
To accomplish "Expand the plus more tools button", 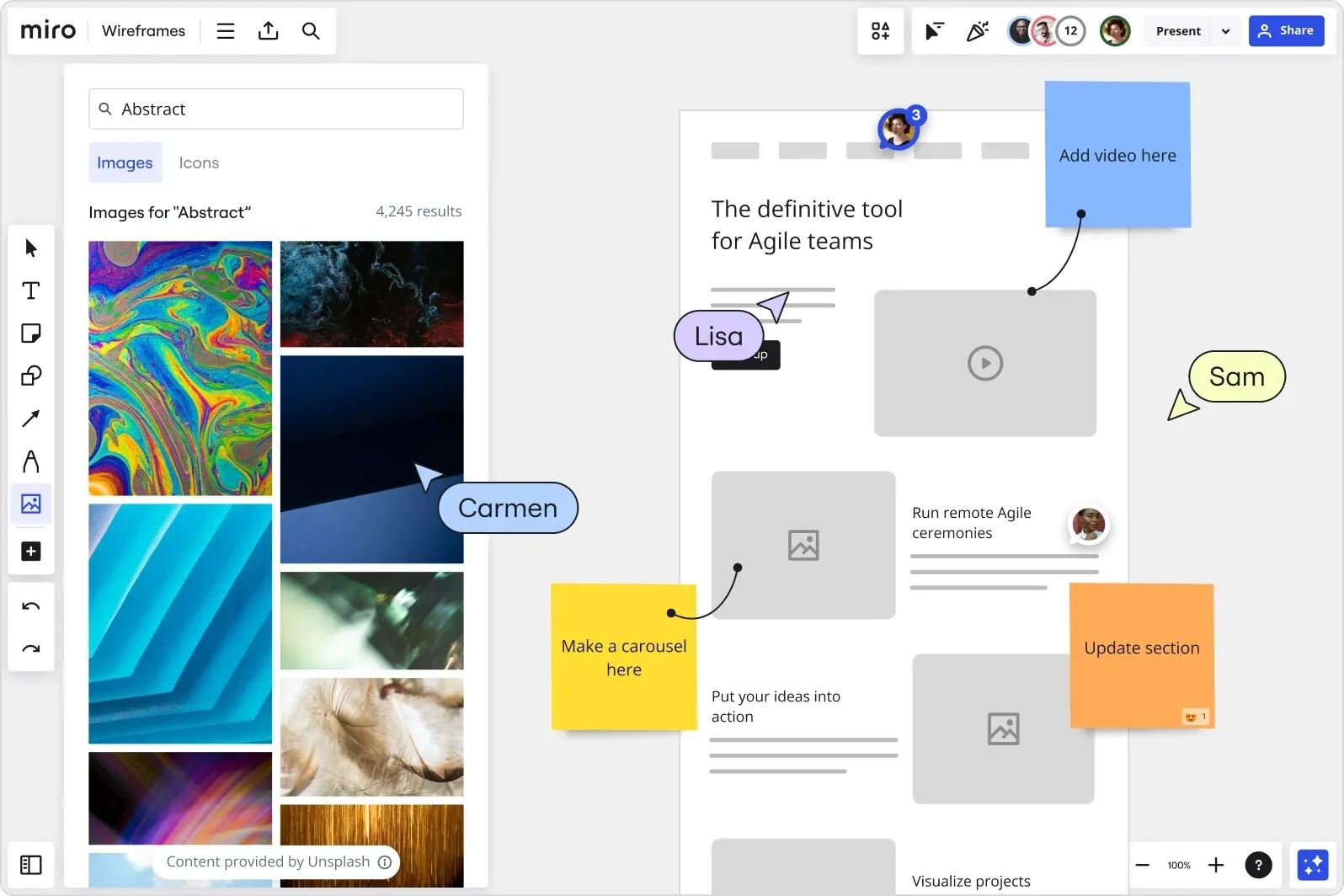I will (31, 552).
